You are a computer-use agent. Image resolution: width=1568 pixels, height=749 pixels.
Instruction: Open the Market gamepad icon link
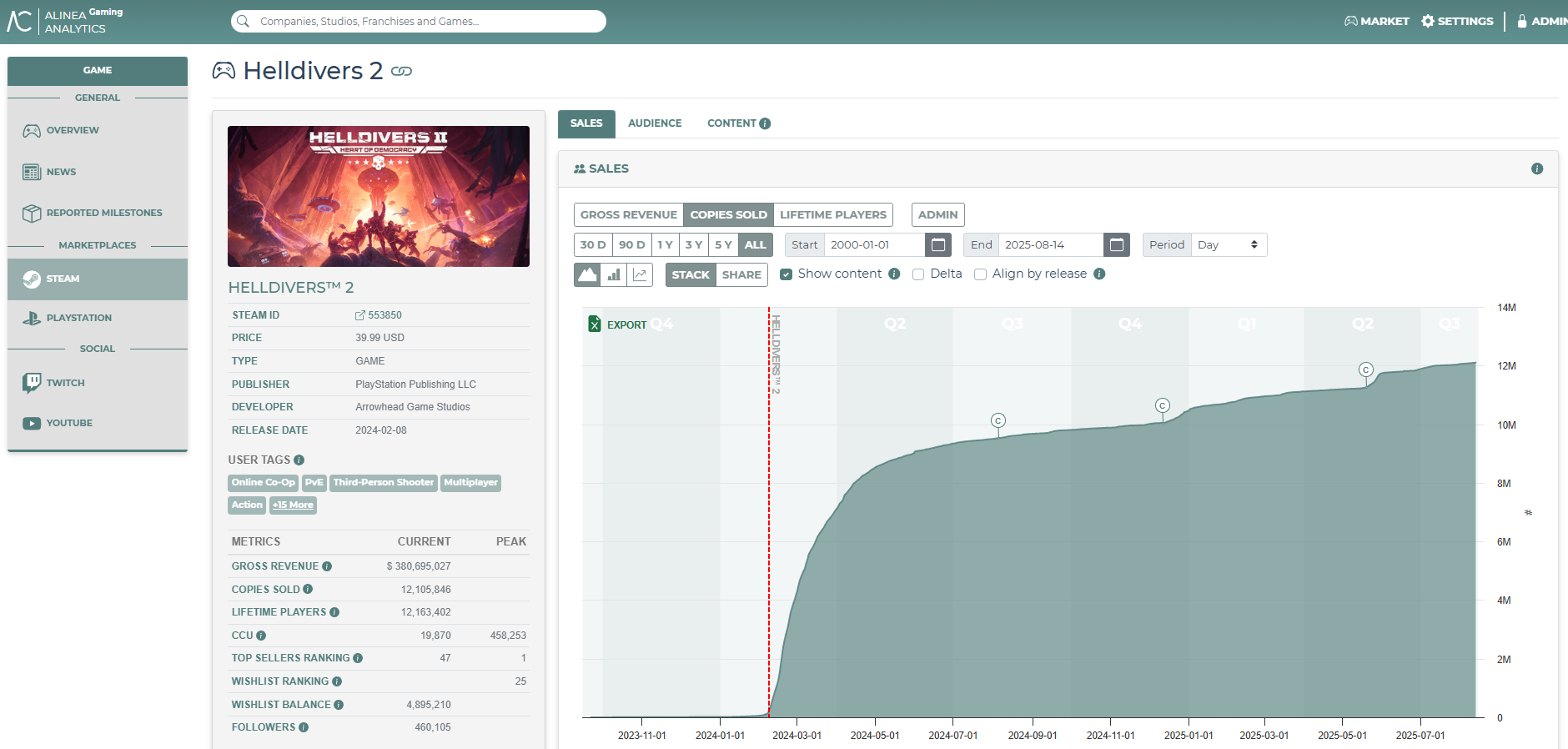(1351, 21)
